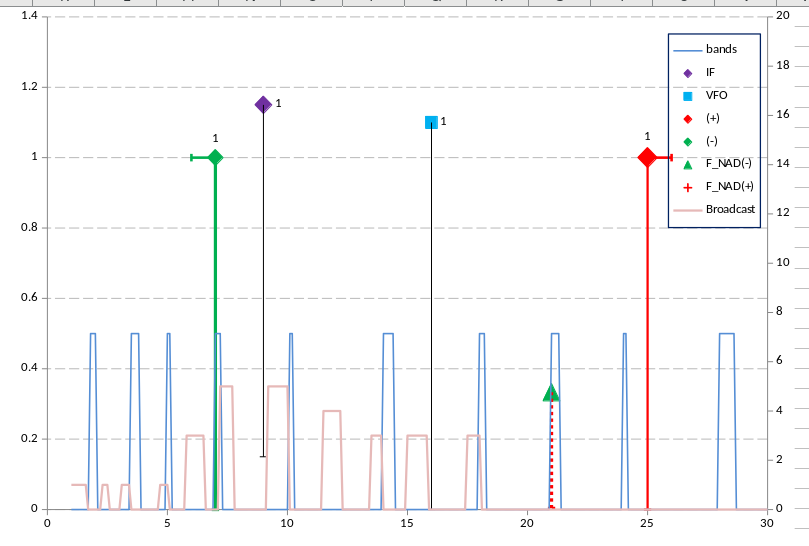Select the green triangle icon in legend
The image size is (809, 546).
(x=687, y=164)
